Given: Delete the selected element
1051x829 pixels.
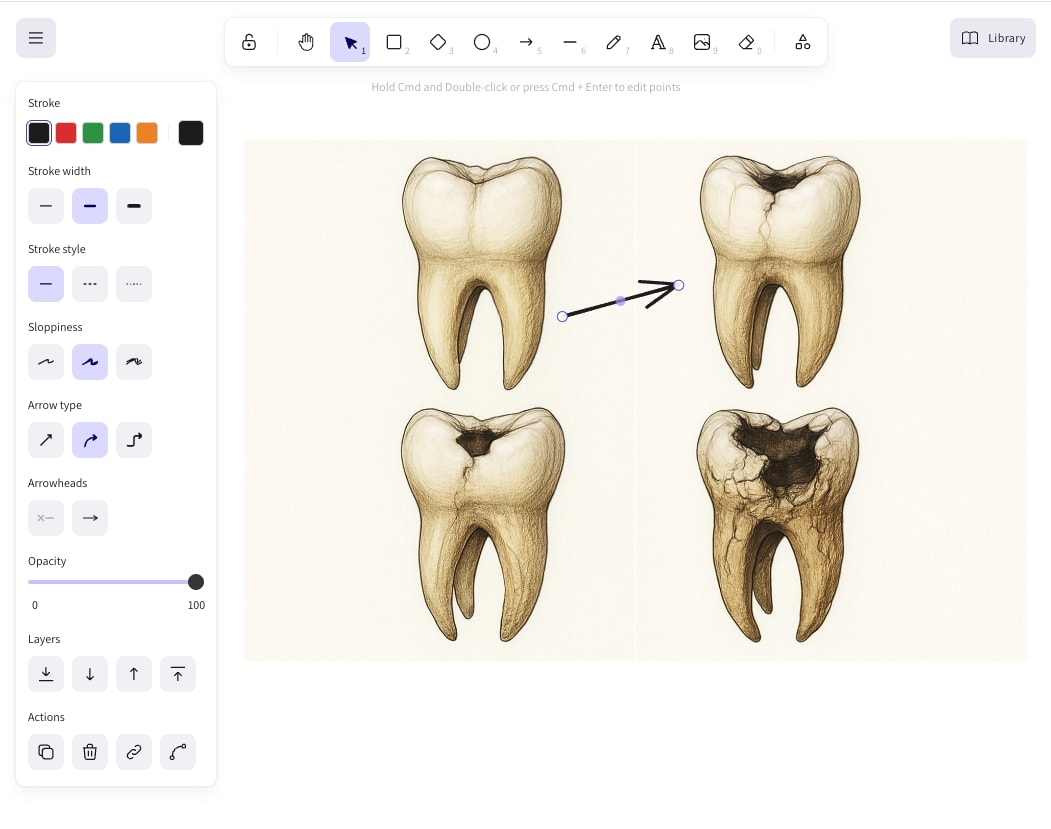Looking at the screenshot, I should pyautogui.click(x=90, y=752).
